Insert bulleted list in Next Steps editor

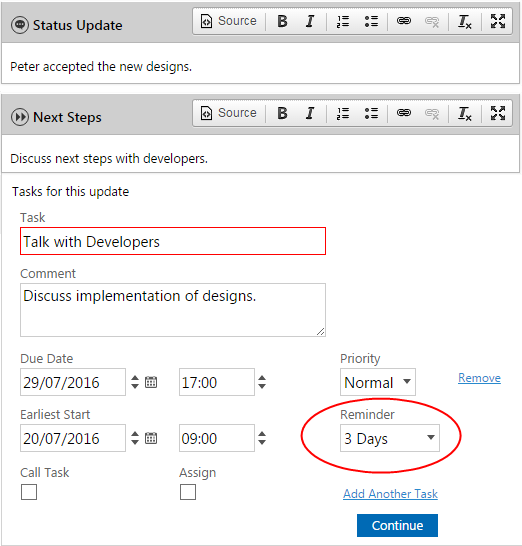[x=371, y=113]
